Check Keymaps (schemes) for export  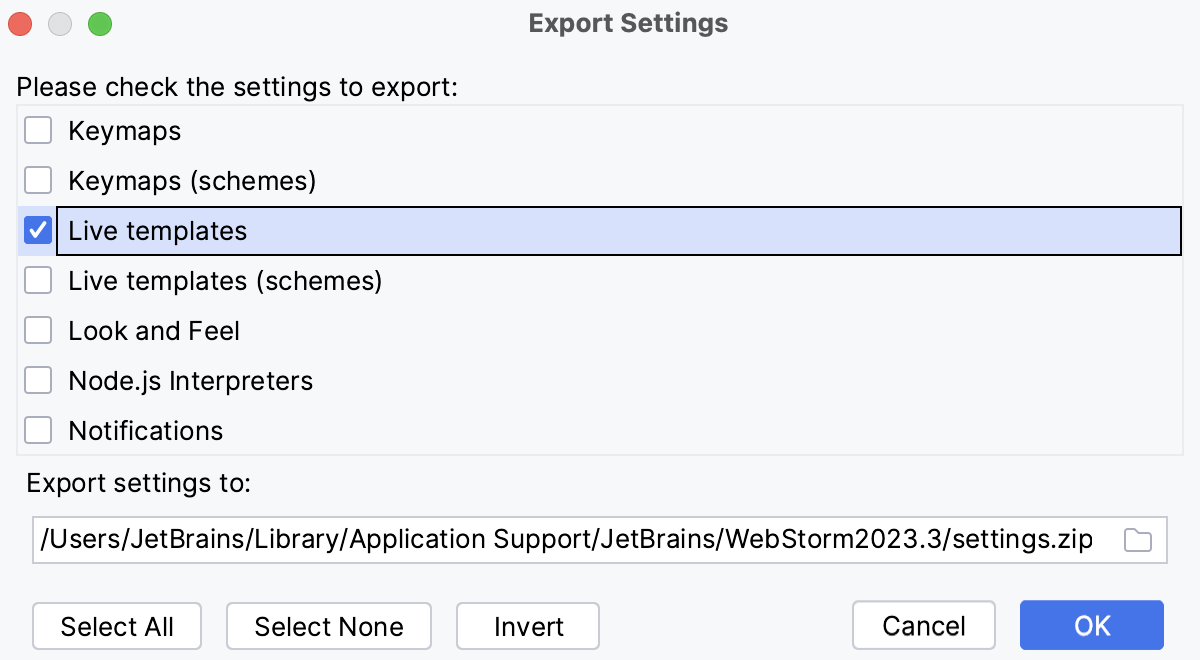point(38,180)
